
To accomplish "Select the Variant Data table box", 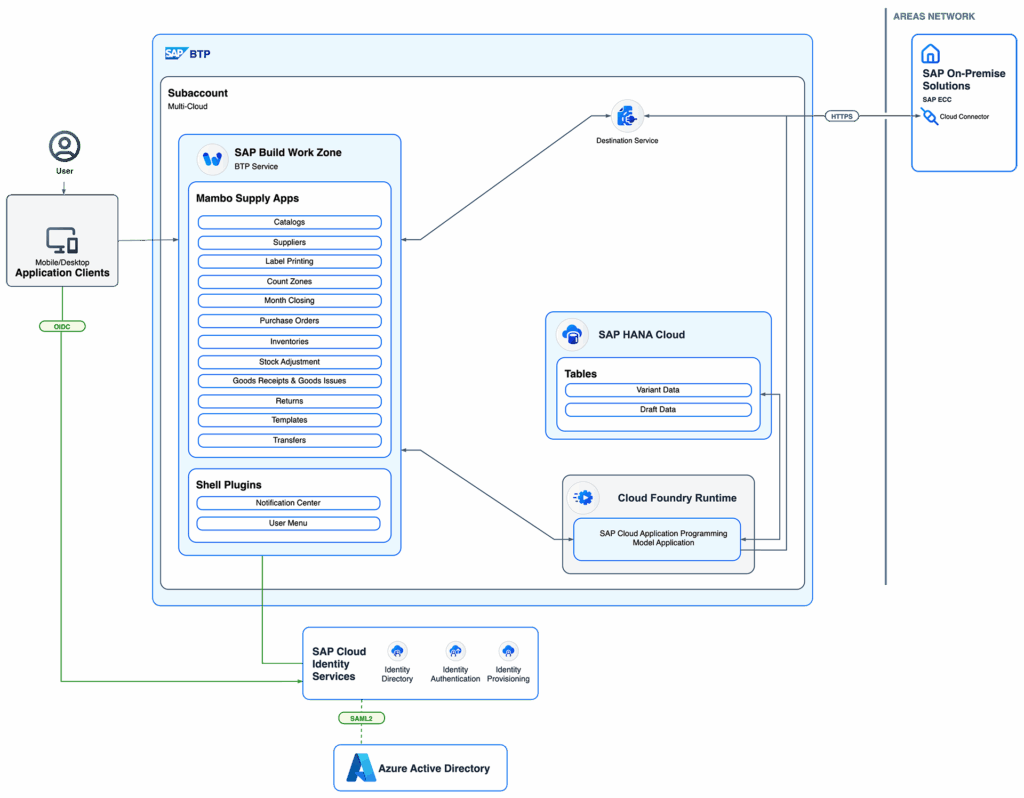I will click(658, 390).
